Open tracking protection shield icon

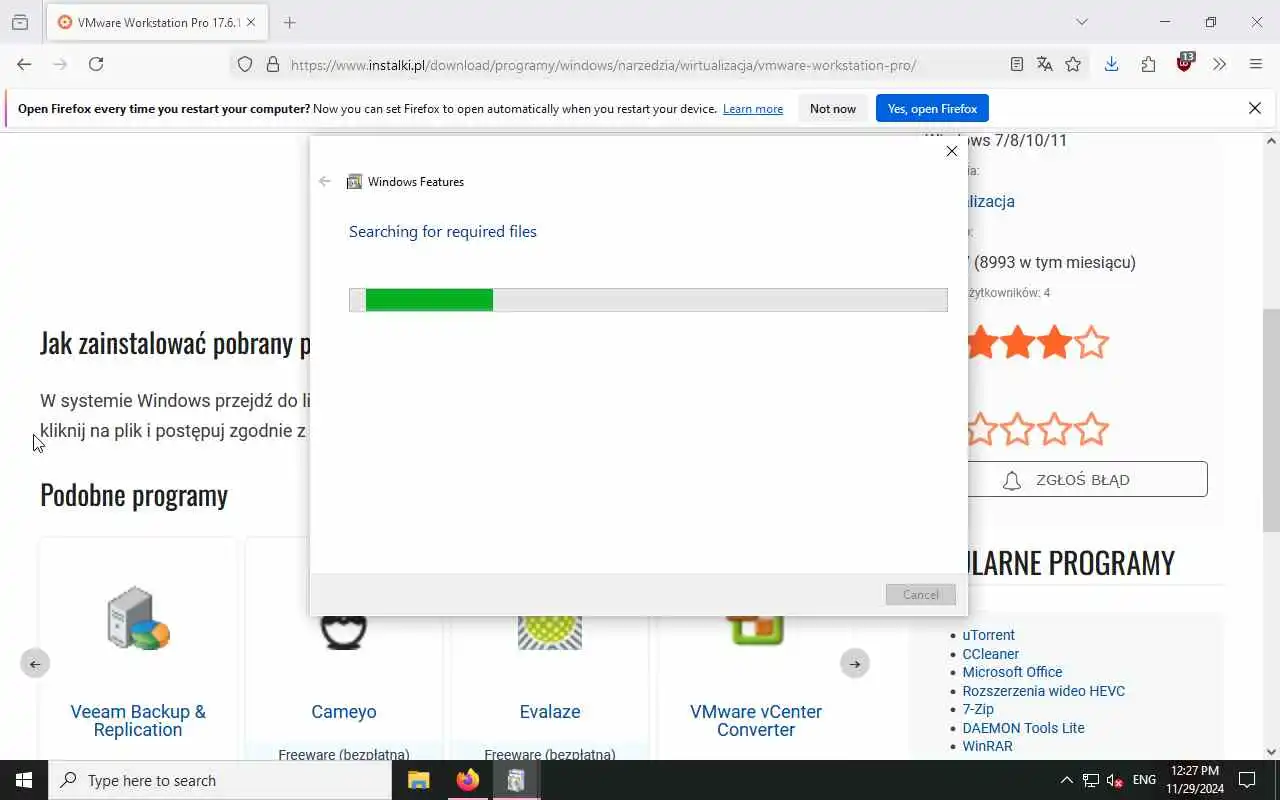click(x=245, y=65)
